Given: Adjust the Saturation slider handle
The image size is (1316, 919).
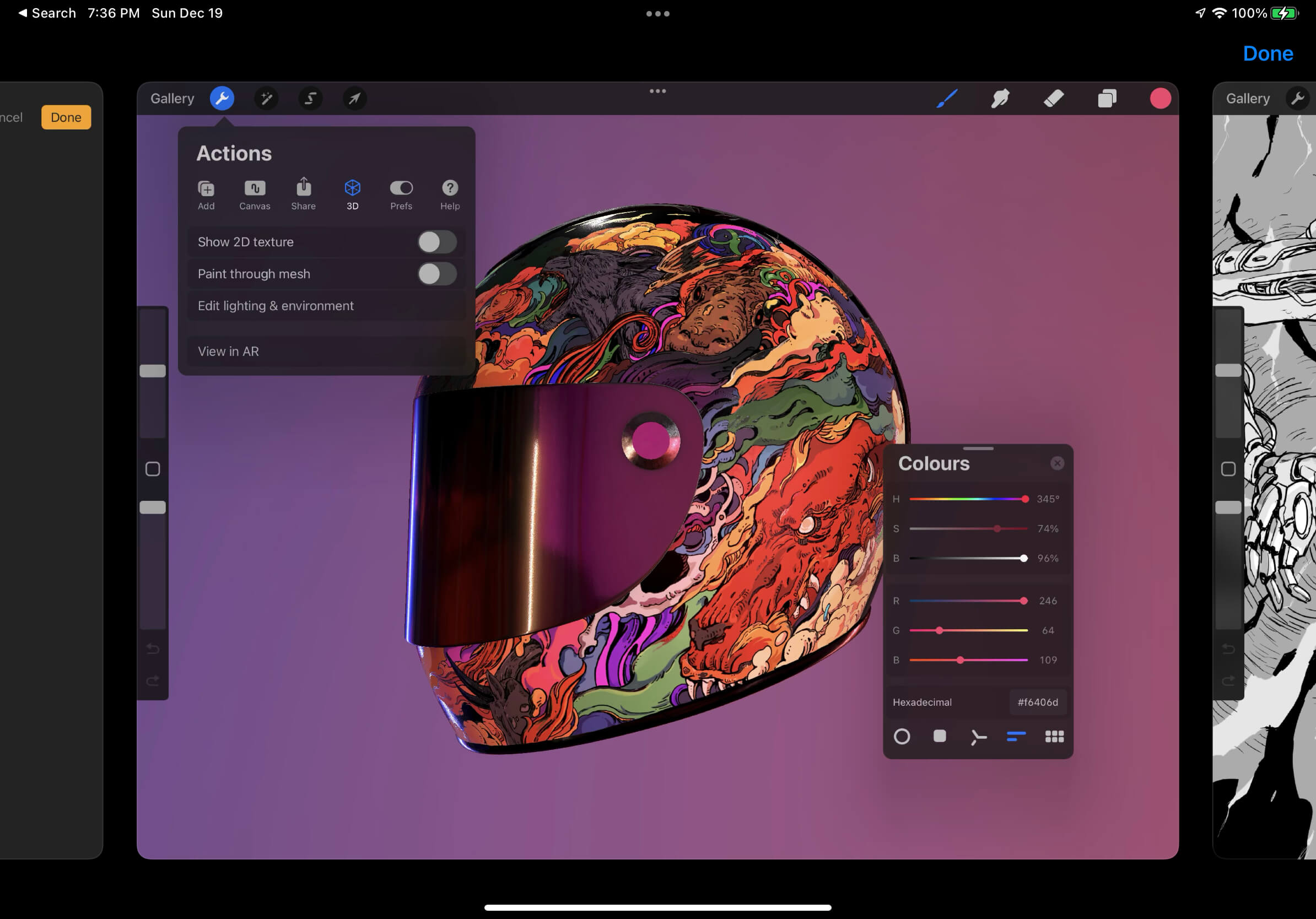Looking at the screenshot, I should pyautogui.click(x=997, y=529).
